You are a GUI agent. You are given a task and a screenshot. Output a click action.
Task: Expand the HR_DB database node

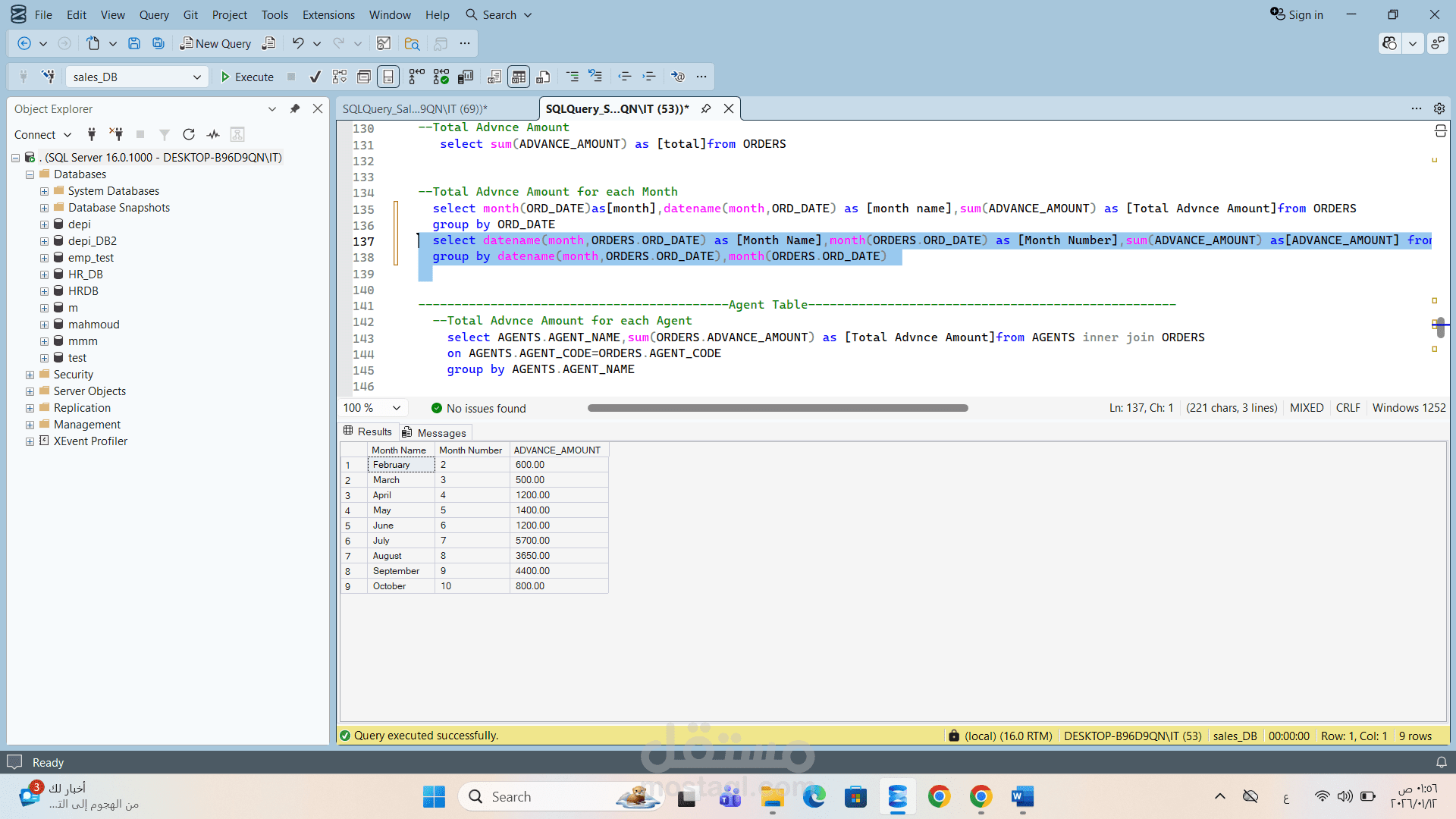coord(44,275)
